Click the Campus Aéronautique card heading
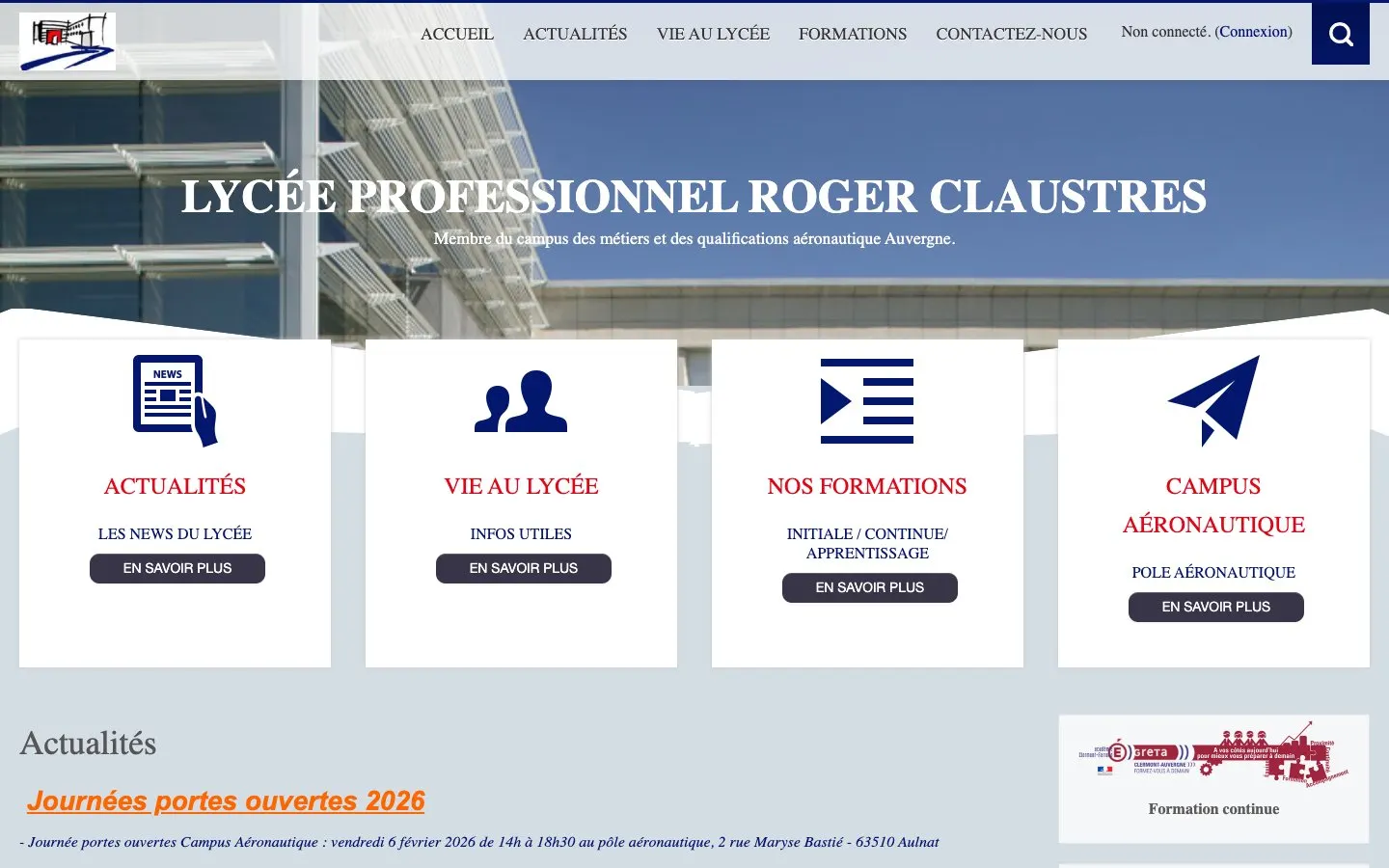 (1213, 505)
